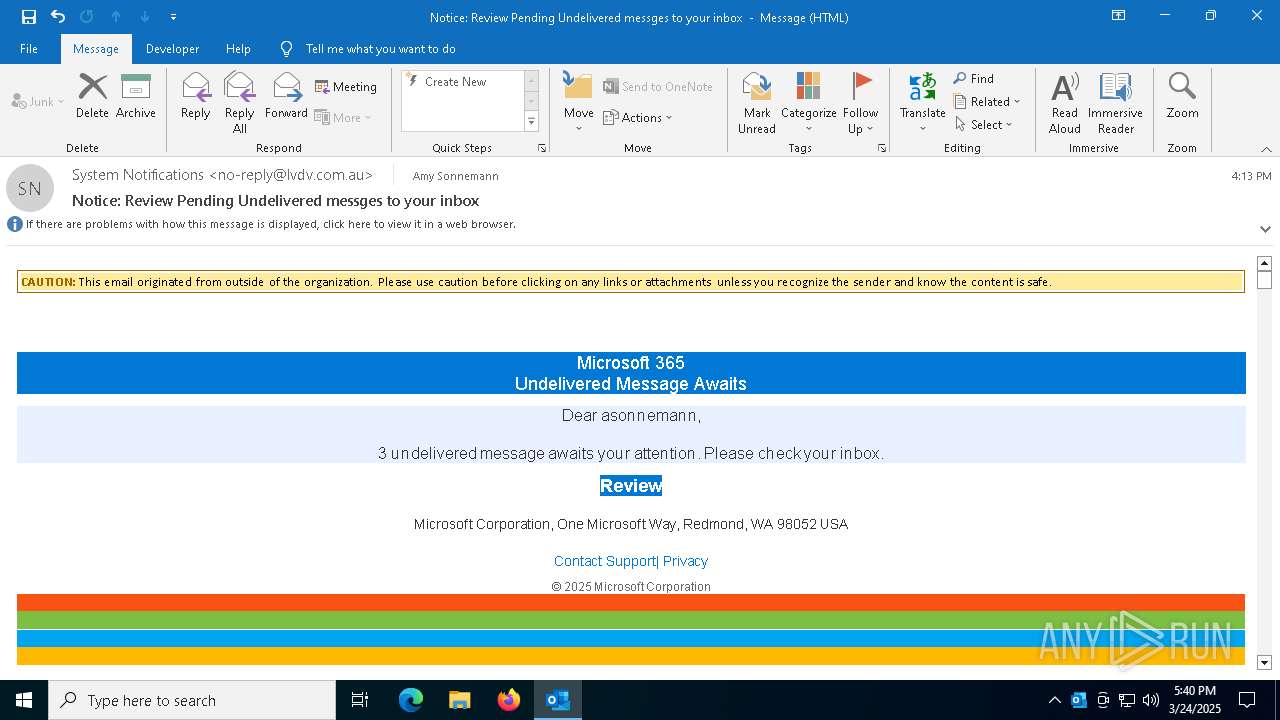
Task: Click the taskbar search box
Action: (x=192, y=700)
